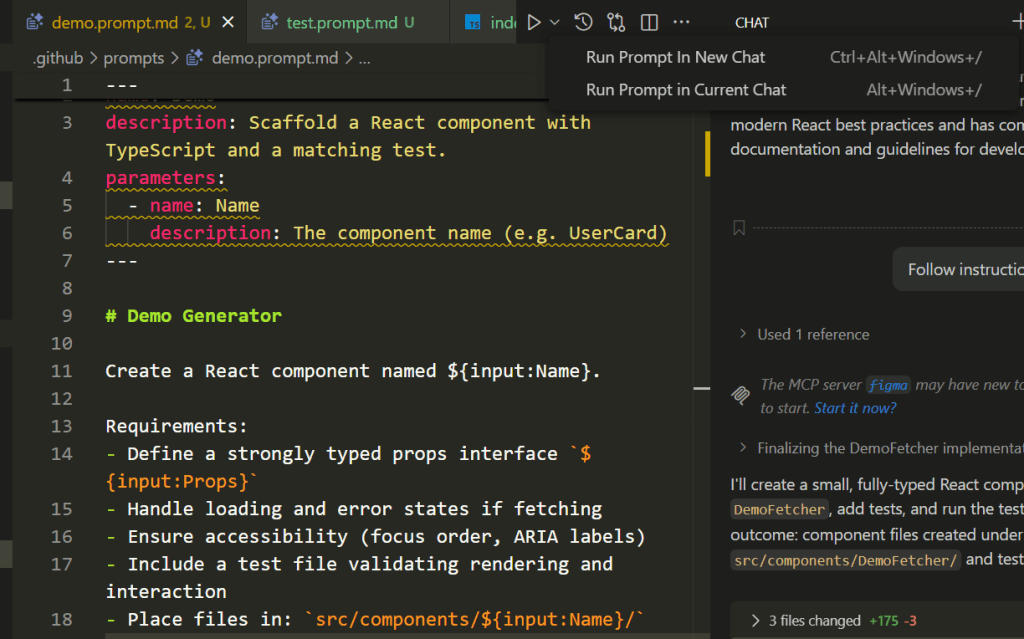Click the open changes compare icon
1024x639 pixels.
pos(616,21)
